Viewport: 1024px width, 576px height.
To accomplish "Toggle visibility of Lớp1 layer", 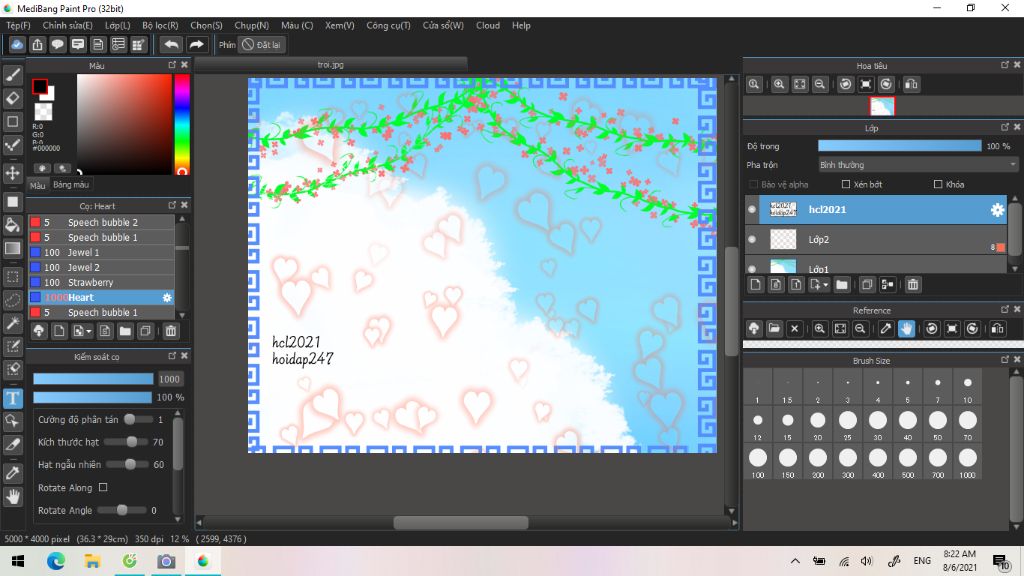I will tap(752, 268).
